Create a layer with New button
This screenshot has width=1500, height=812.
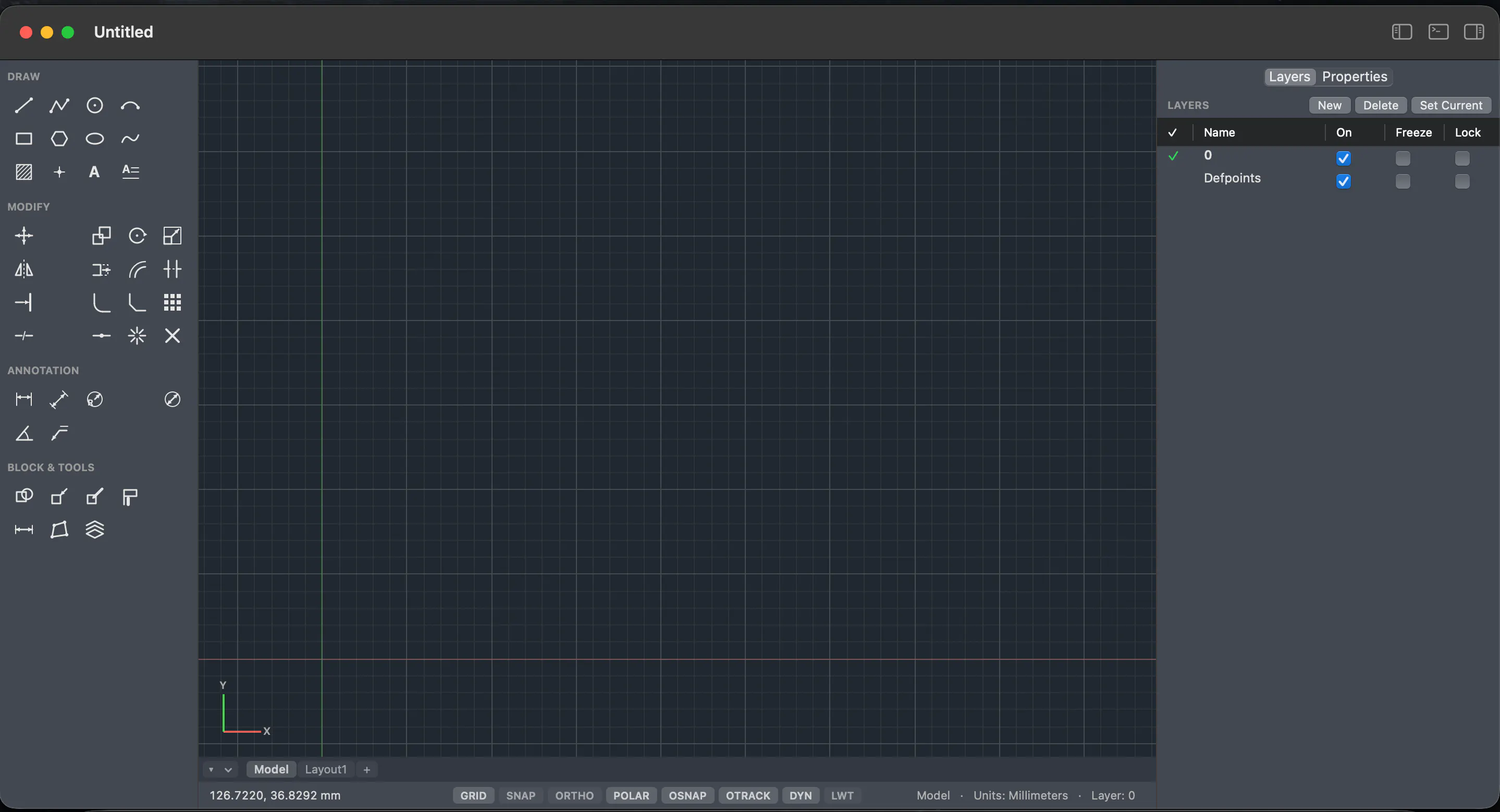pyautogui.click(x=1330, y=105)
